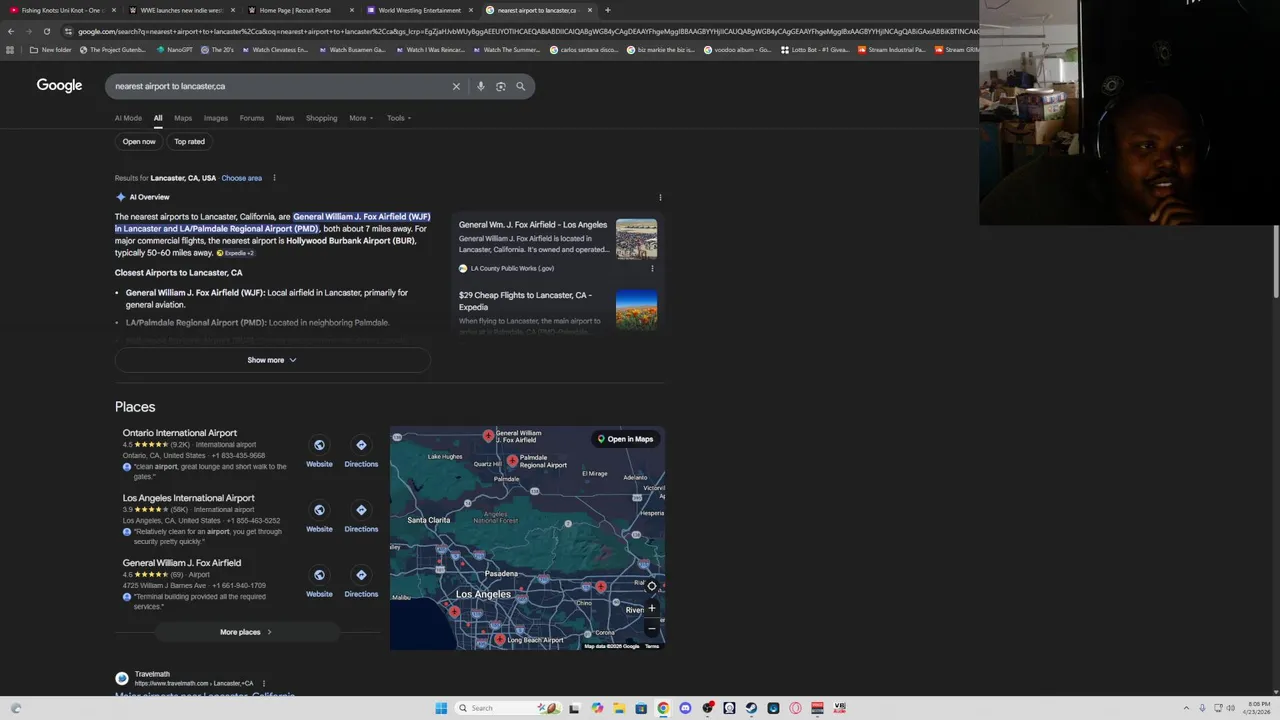Open Opera browser from the taskbar
The width and height of the screenshot is (1280, 720).
795,708
